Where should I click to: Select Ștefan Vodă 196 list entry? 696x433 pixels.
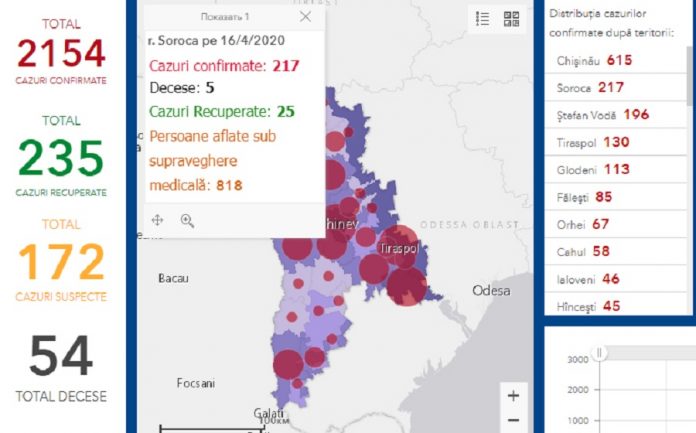603,114
